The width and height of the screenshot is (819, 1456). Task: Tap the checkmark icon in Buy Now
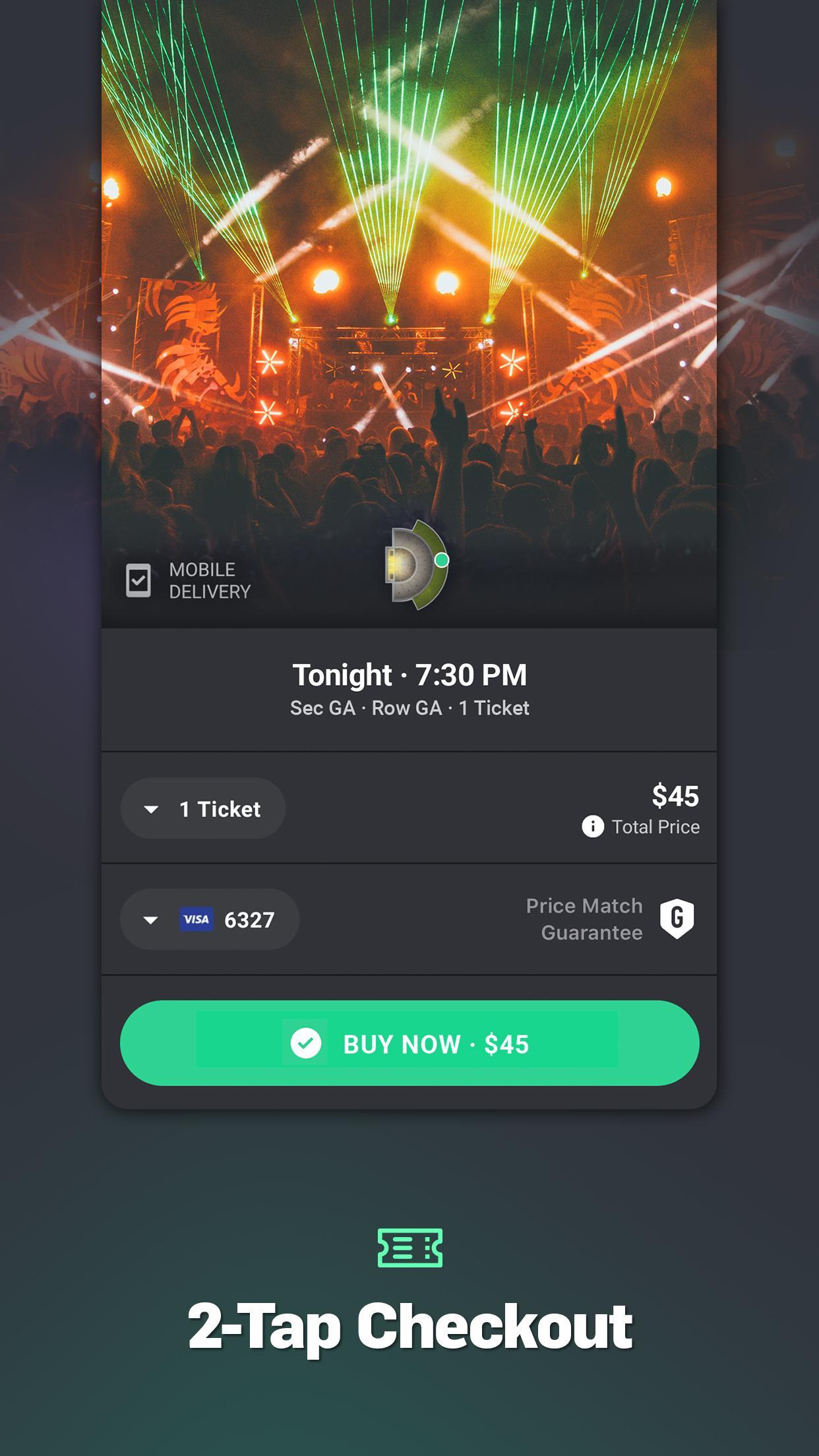[306, 1043]
